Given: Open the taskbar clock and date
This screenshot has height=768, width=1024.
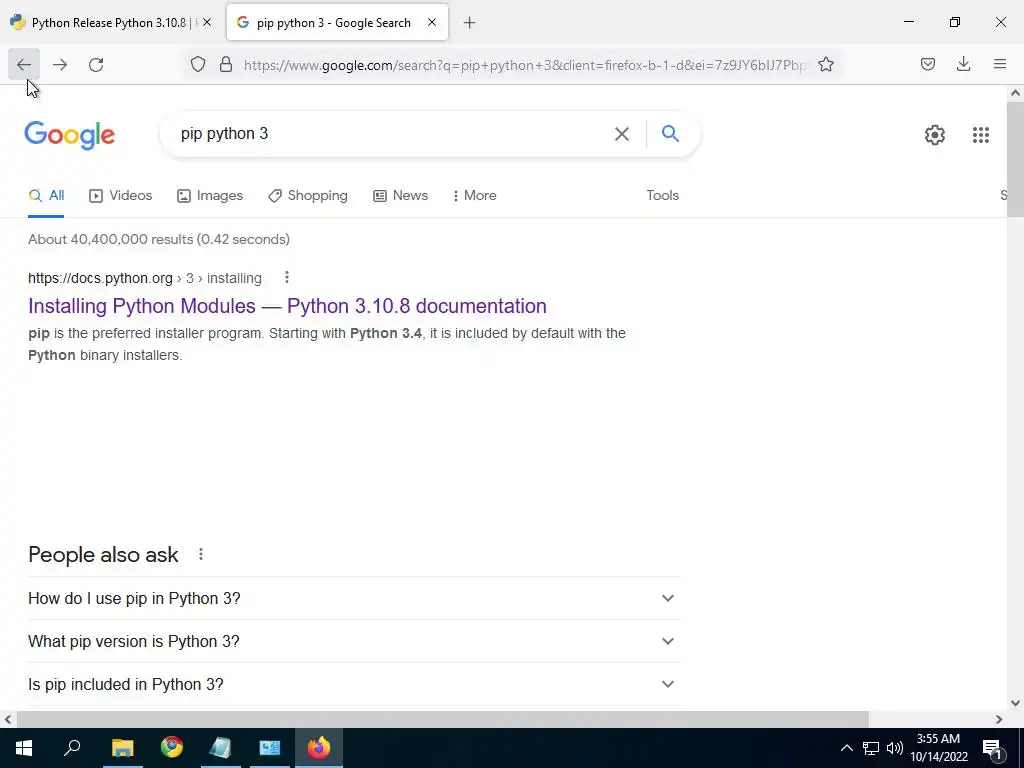Looking at the screenshot, I should (938, 748).
